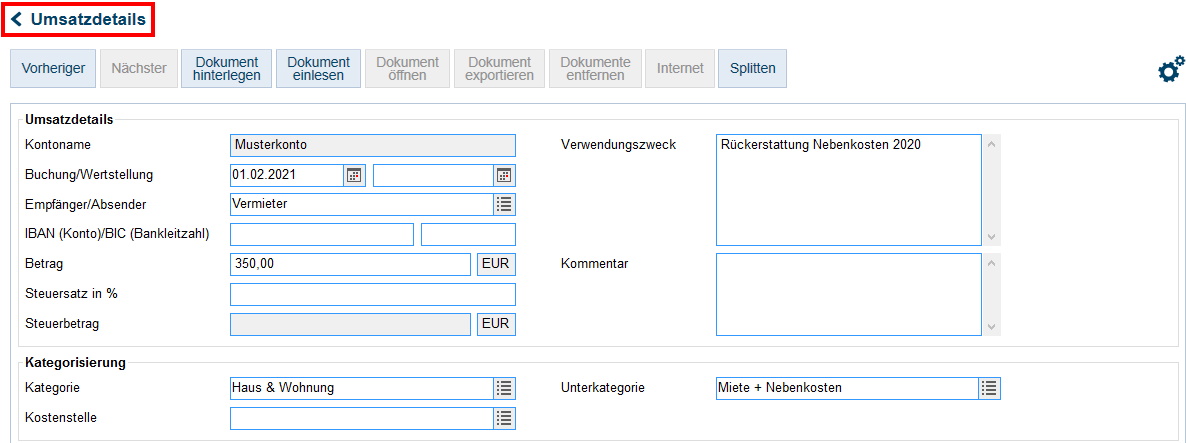Click into the Steuersatz in % field
1186x443 pixels.
(372, 294)
